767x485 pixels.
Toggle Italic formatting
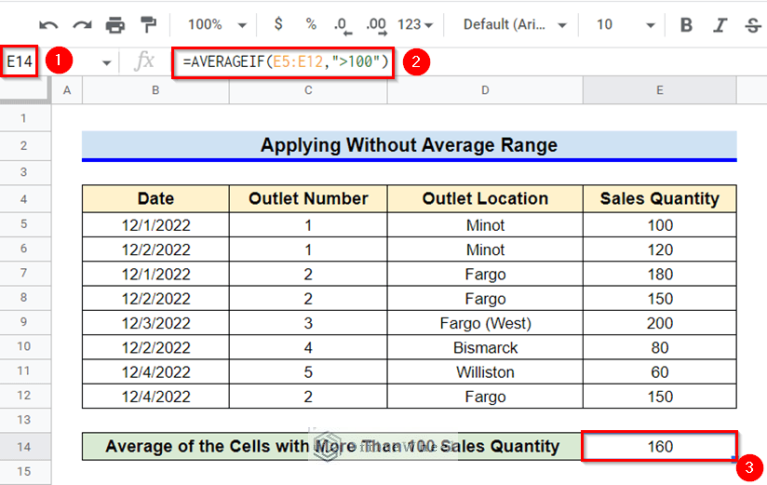pos(720,24)
